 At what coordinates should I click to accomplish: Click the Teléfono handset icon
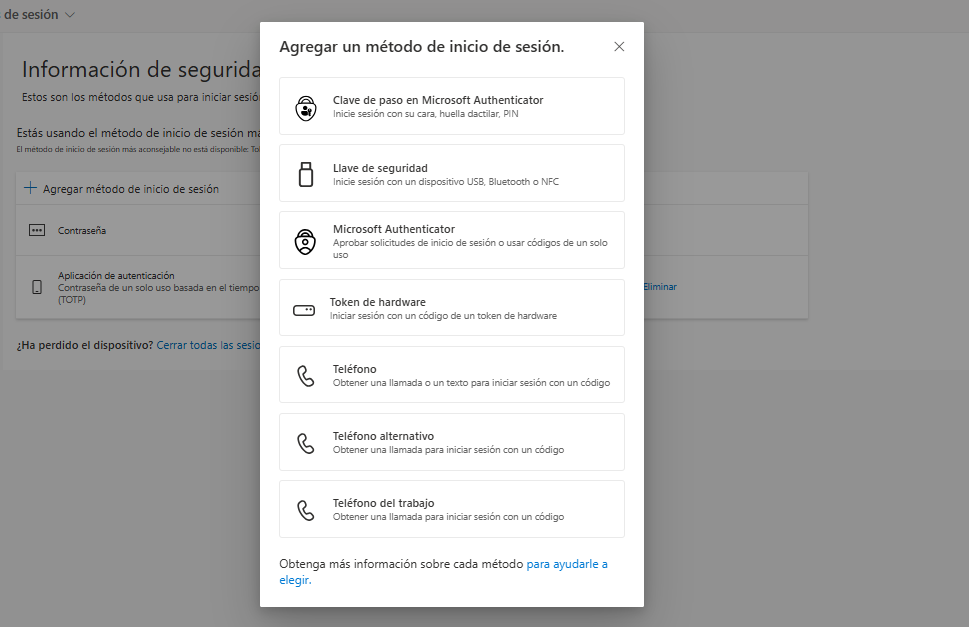tap(305, 376)
